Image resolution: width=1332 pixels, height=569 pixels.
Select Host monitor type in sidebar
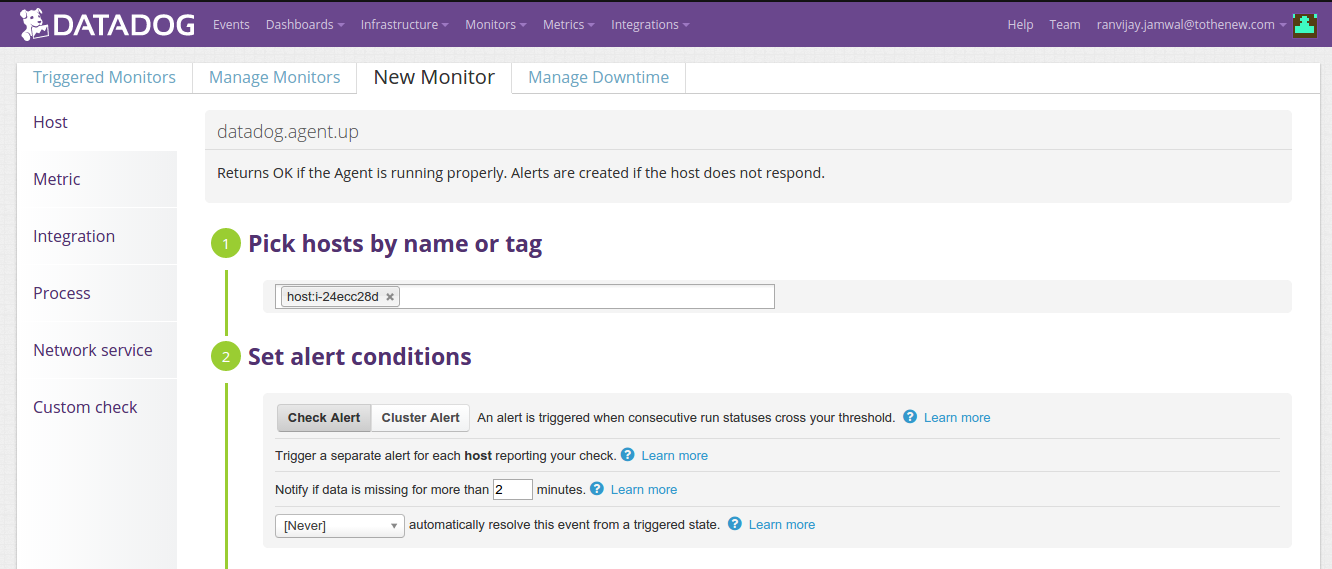[x=97, y=122]
